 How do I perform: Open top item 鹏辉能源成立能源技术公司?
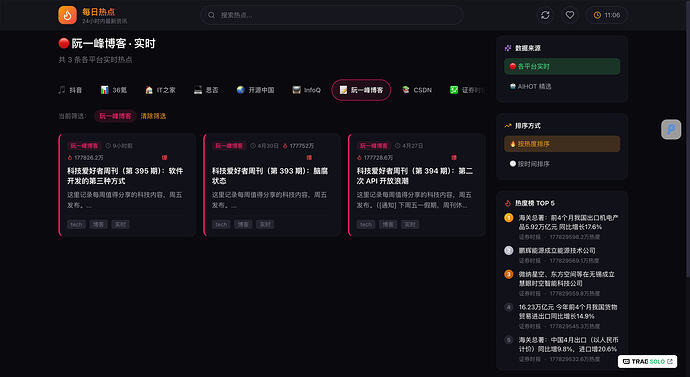[562, 255]
